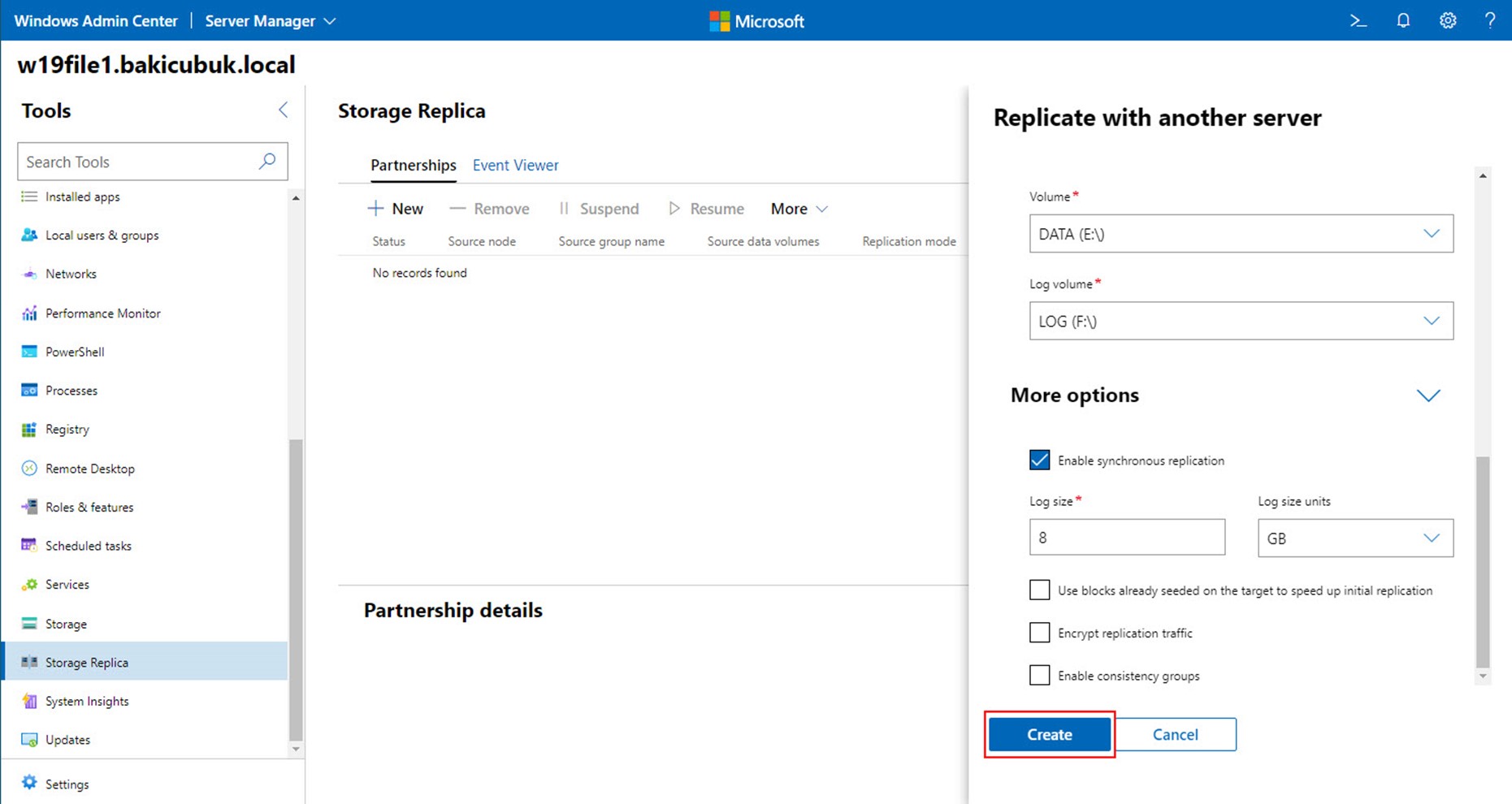The height and width of the screenshot is (804, 1512).
Task: Click Remote Desktop tool icon
Action: point(29,468)
